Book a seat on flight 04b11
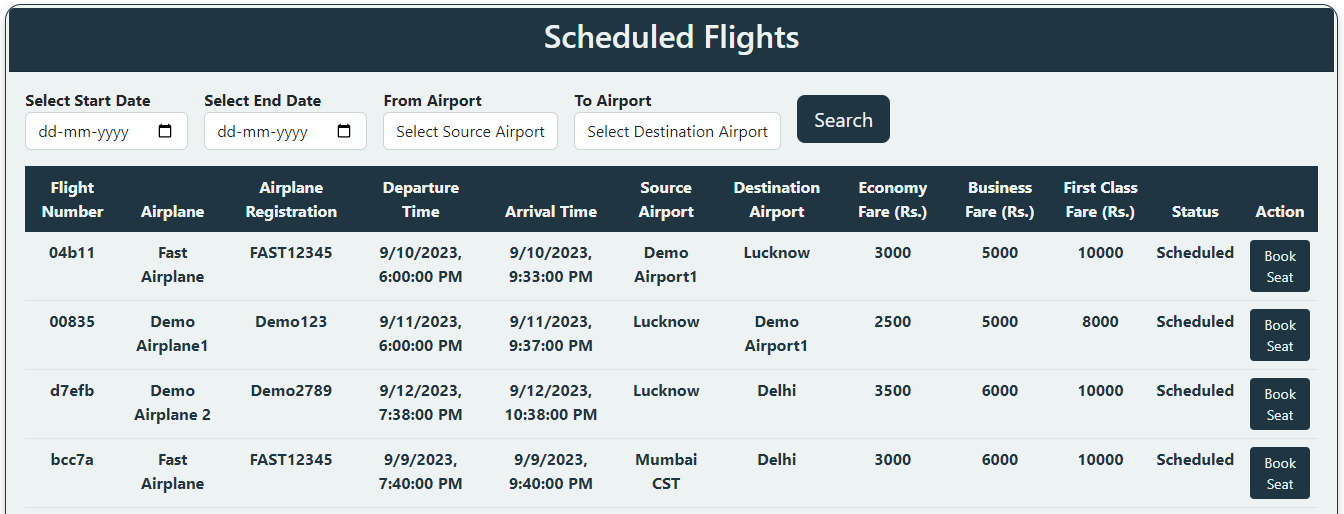The height and width of the screenshot is (514, 1344). (1279, 266)
